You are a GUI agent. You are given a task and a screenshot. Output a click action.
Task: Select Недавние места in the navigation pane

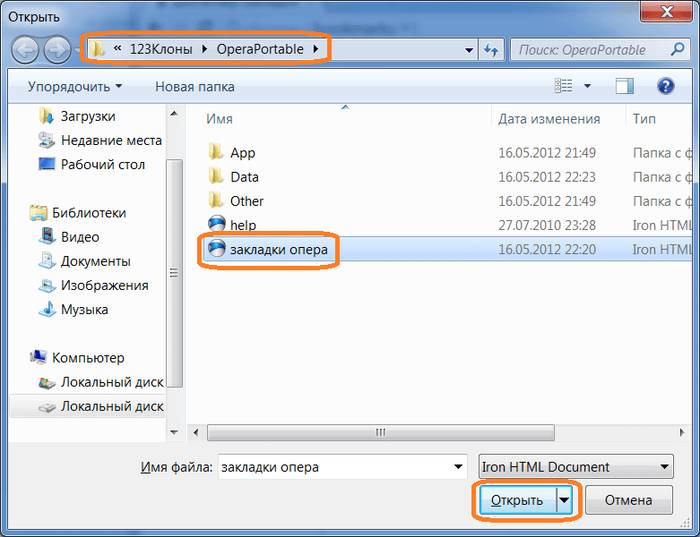[x=111, y=140]
